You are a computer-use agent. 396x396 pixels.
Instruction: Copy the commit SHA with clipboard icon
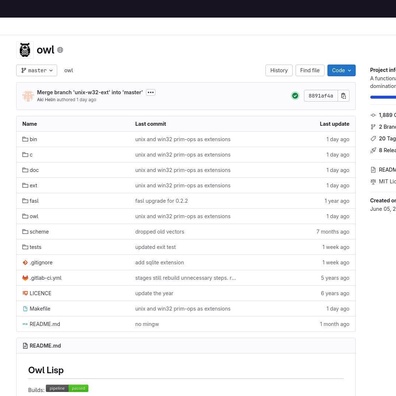coord(343,96)
